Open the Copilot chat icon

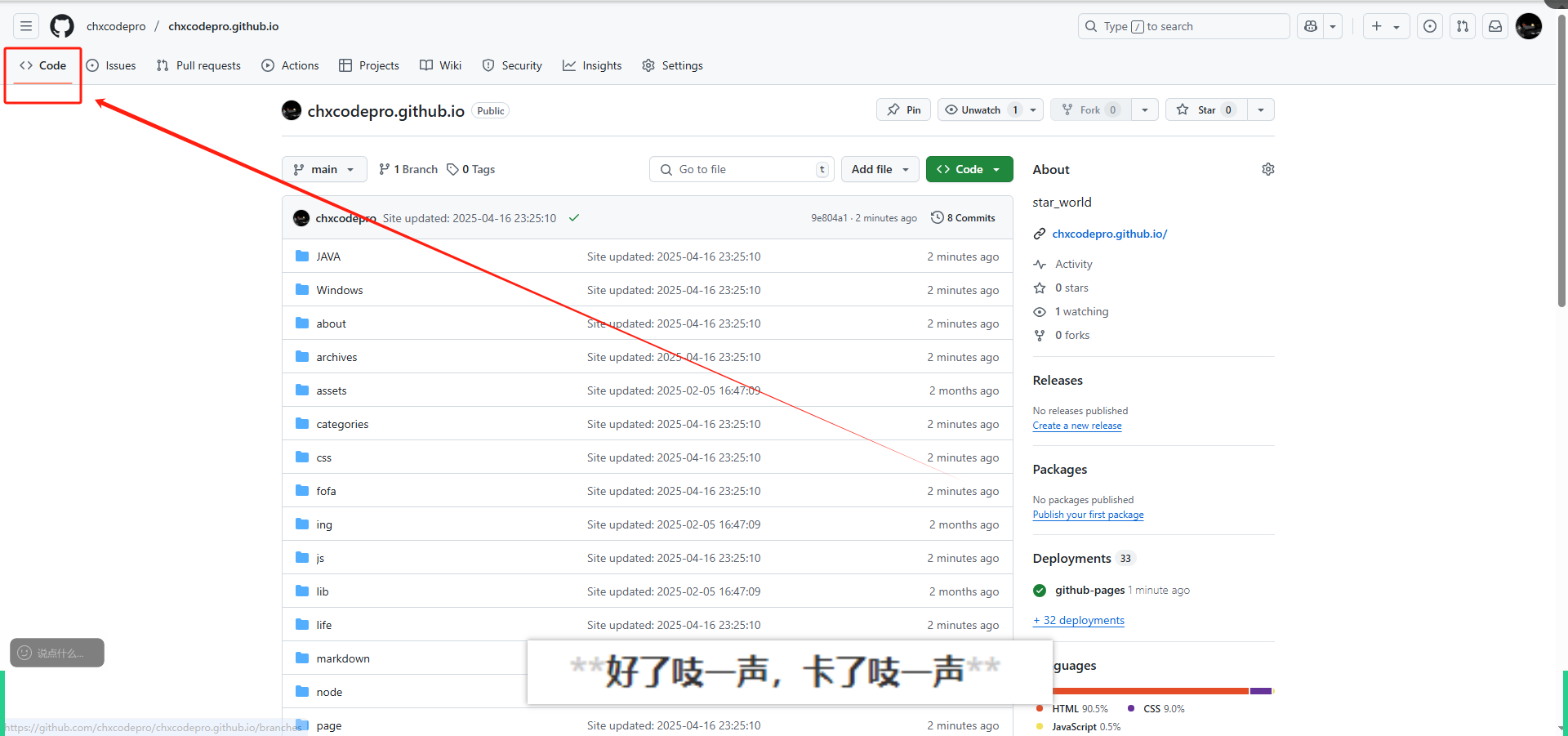click(1311, 26)
